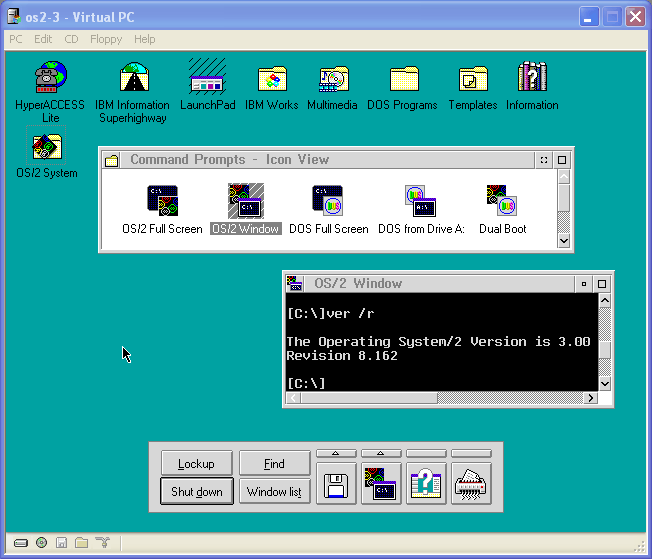Hide the Command Prompts window
The height and width of the screenshot is (559, 652).
coord(543,160)
